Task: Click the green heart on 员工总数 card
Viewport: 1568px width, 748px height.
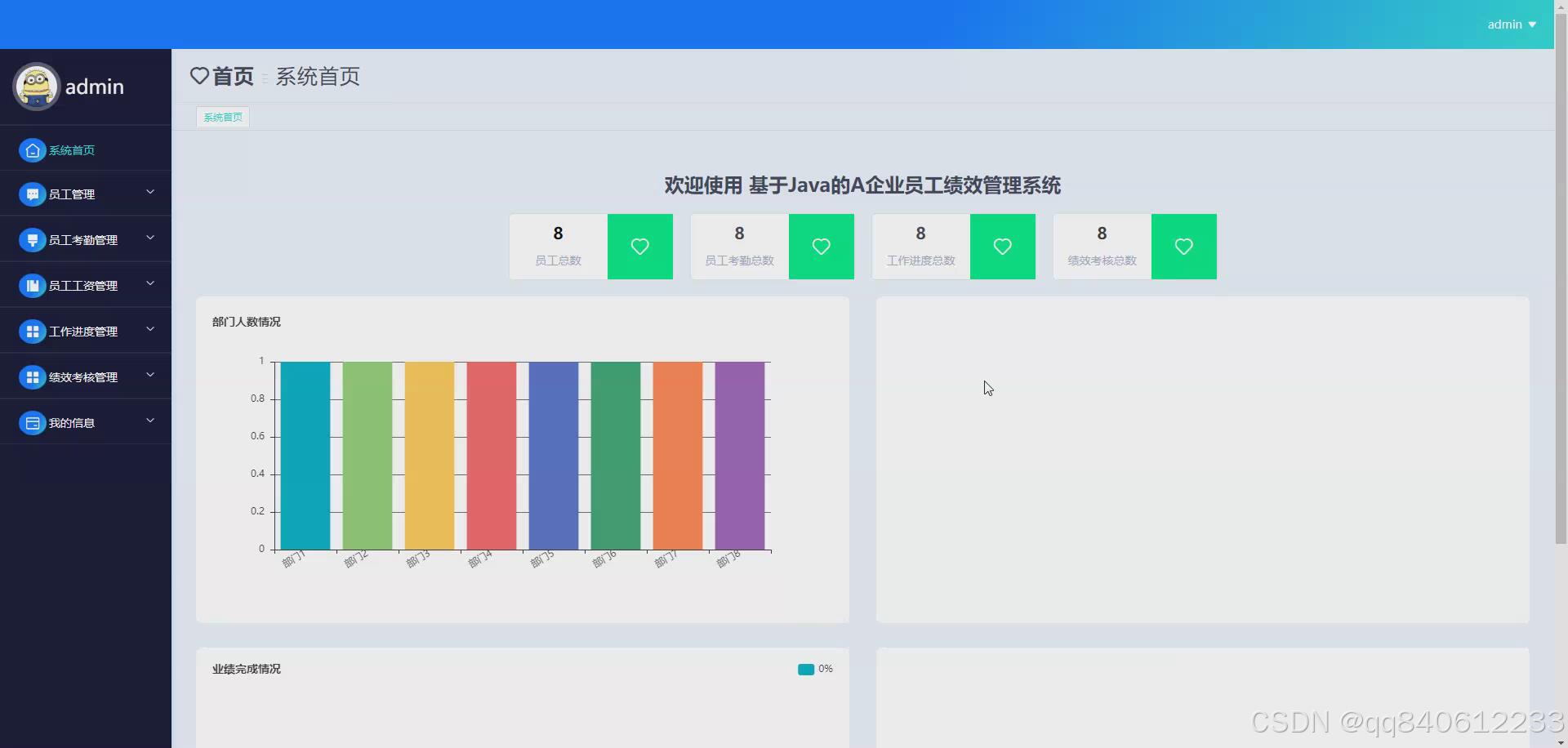Action: point(639,246)
